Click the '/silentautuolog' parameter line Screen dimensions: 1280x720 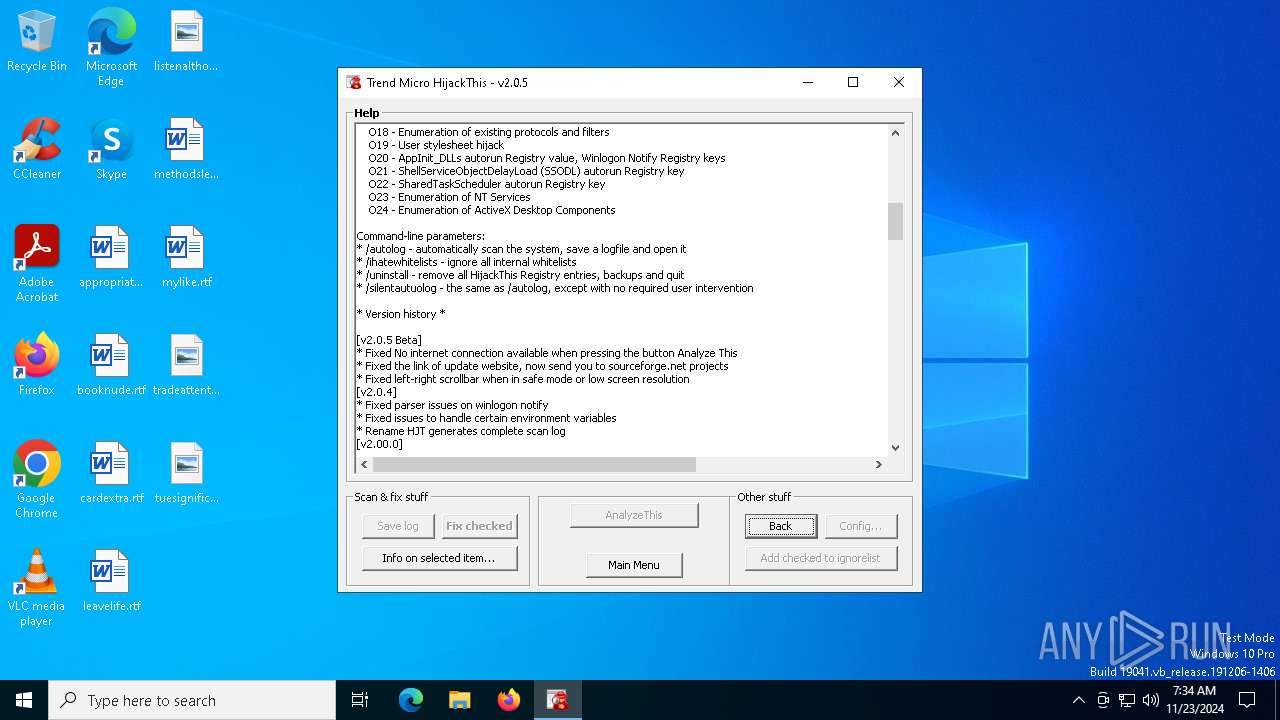555,288
